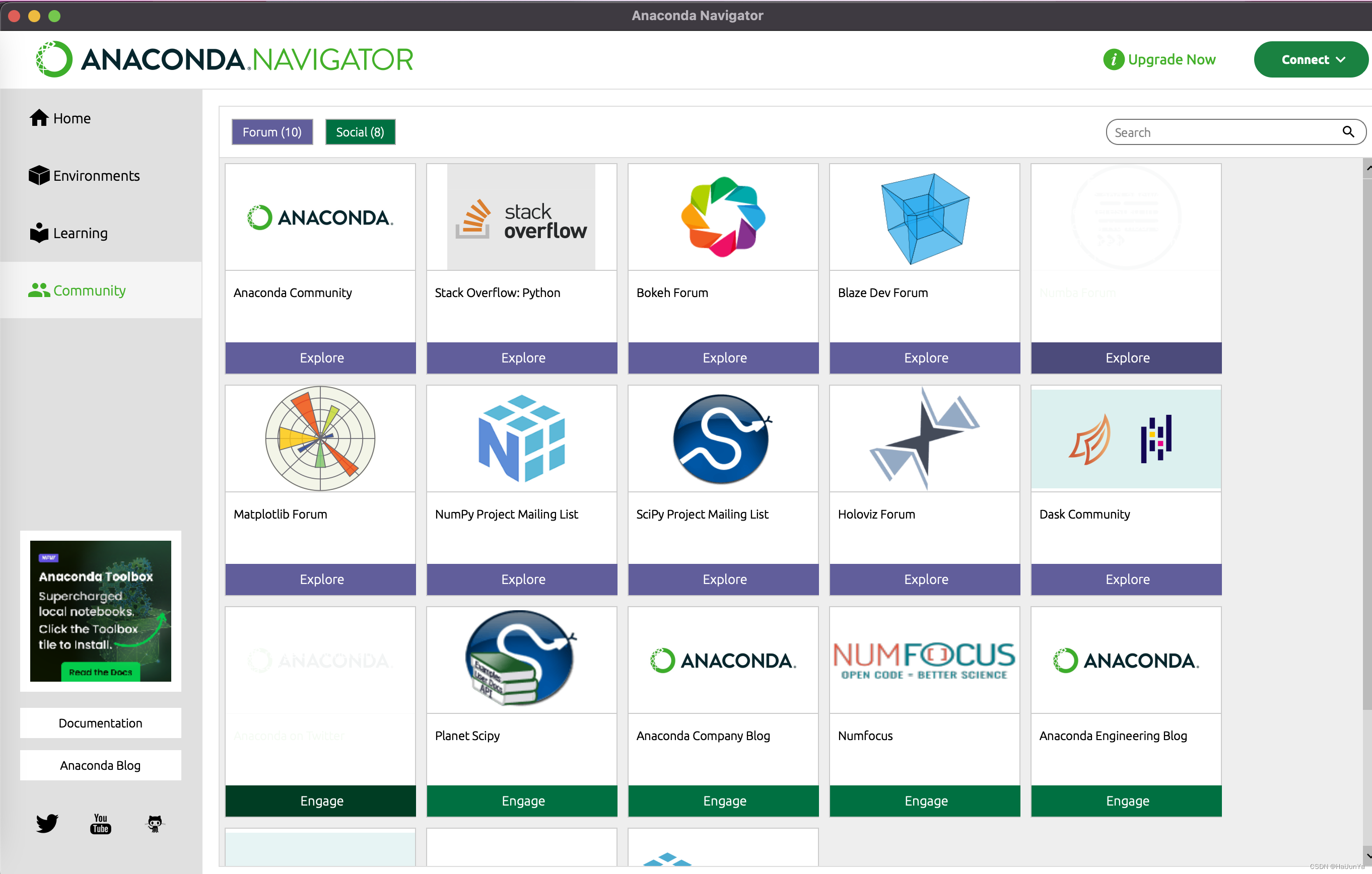Explore the Numba Forum card
Image resolution: width=1372 pixels, height=874 pixels.
pos(1126,357)
